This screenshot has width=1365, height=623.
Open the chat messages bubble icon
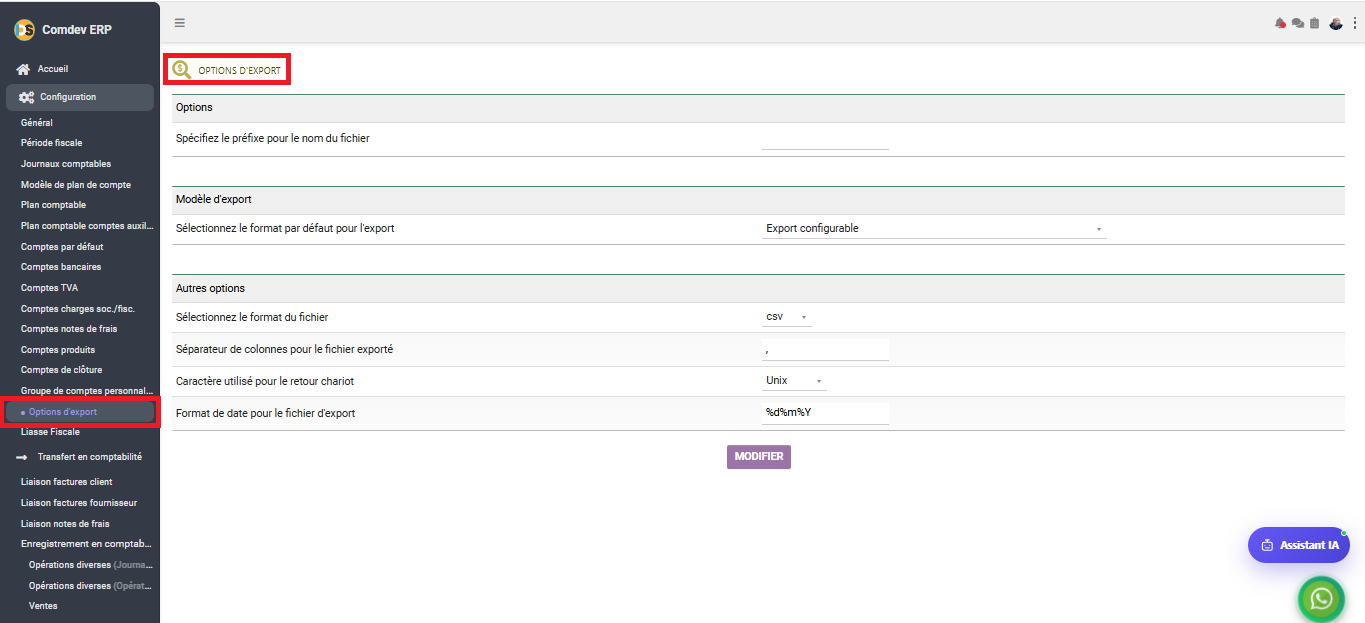(x=1297, y=23)
